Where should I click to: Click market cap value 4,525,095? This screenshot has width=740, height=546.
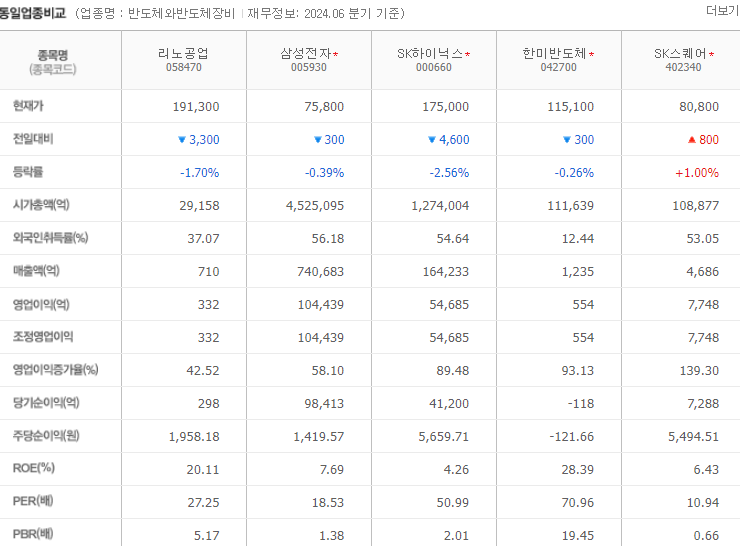tap(315, 206)
